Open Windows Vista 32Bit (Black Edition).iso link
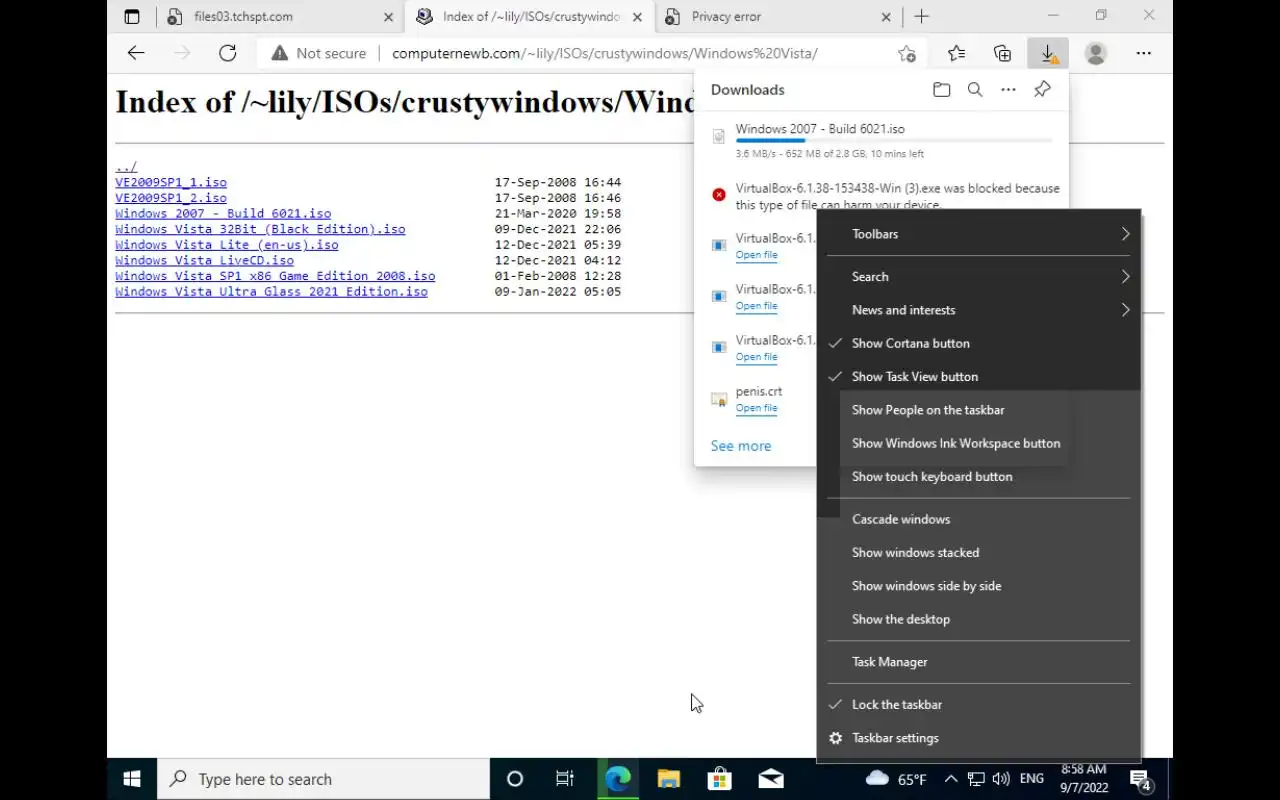Screen dimensions: 1280x800 pos(260,229)
